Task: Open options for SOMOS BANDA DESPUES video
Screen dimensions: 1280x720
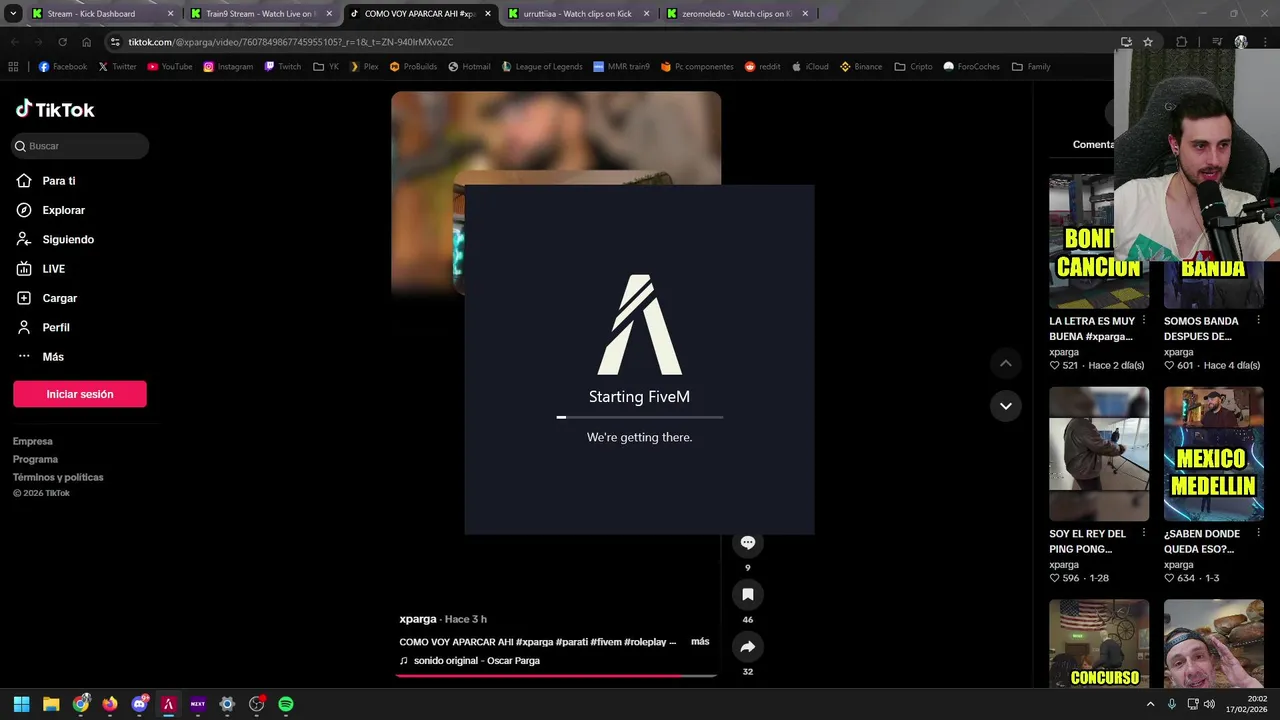Action: (1258, 321)
